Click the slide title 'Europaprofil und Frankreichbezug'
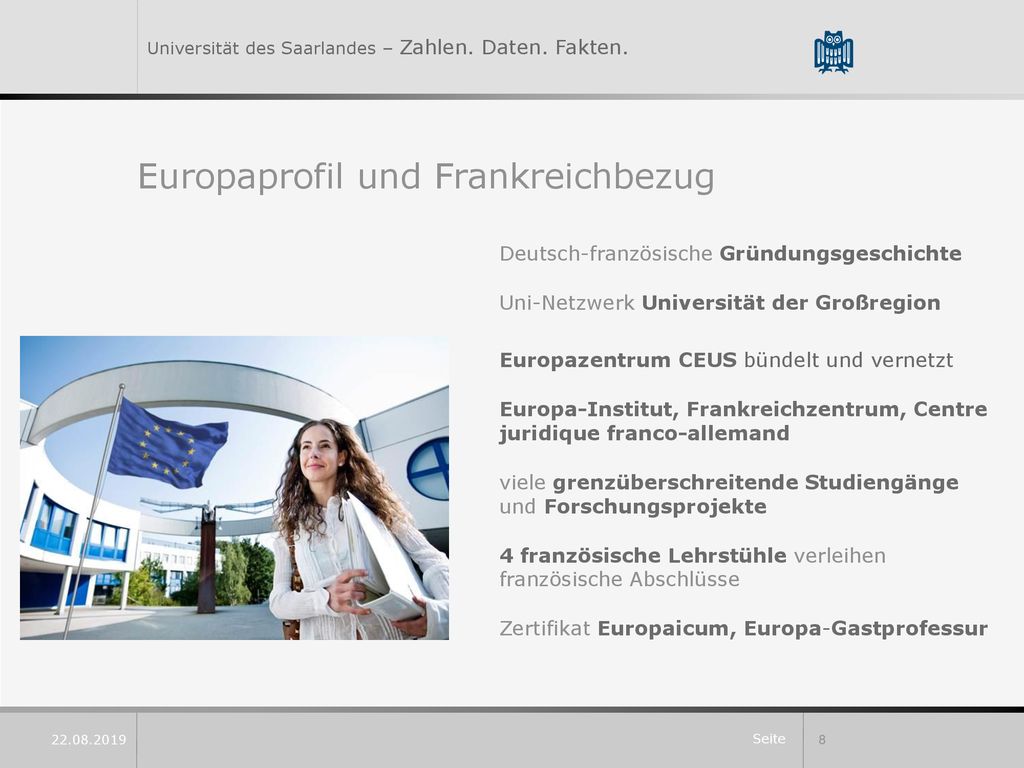The height and width of the screenshot is (768, 1024). coord(426,178)
